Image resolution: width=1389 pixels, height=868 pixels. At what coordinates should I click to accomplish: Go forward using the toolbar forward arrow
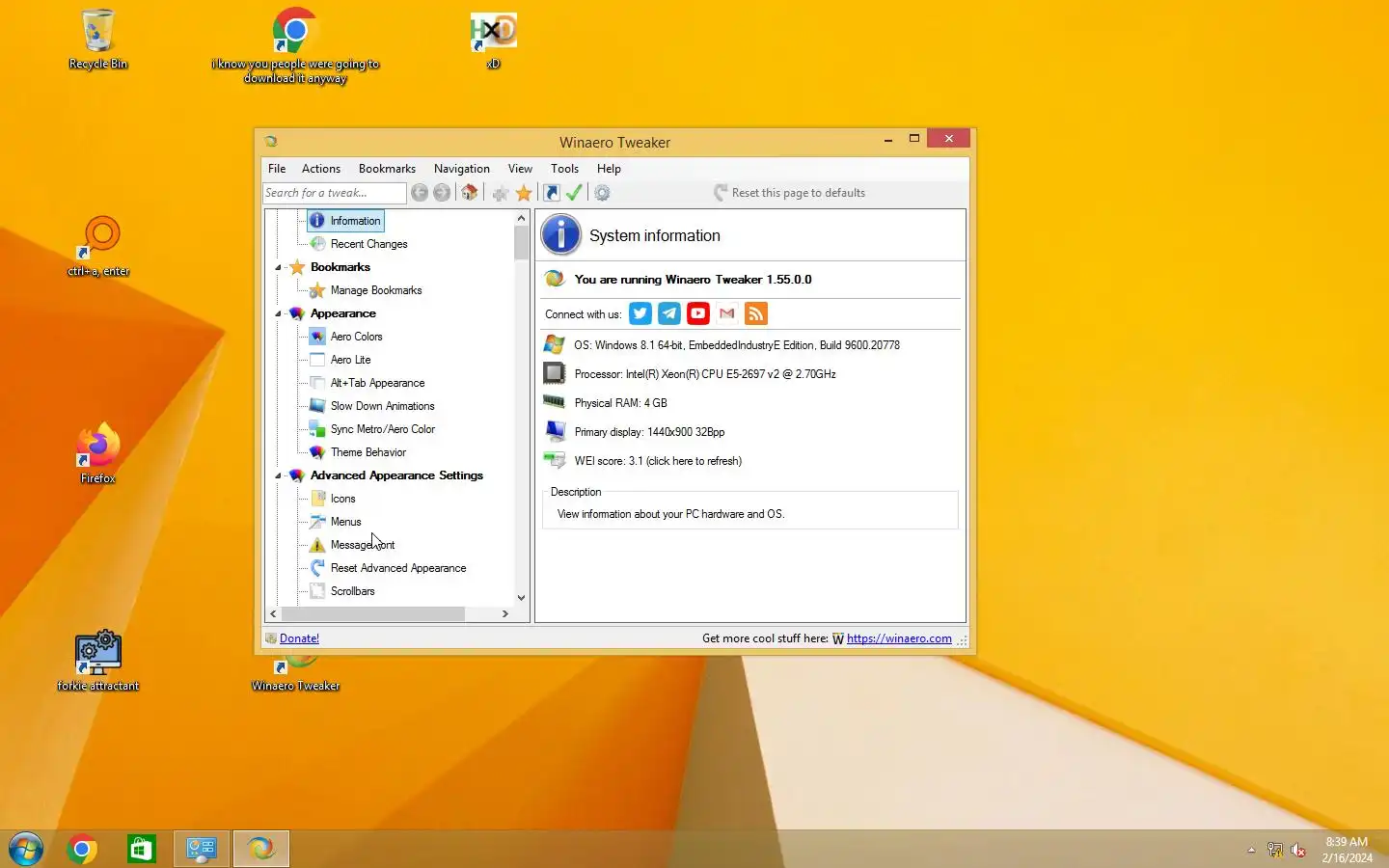click(442, 193)
